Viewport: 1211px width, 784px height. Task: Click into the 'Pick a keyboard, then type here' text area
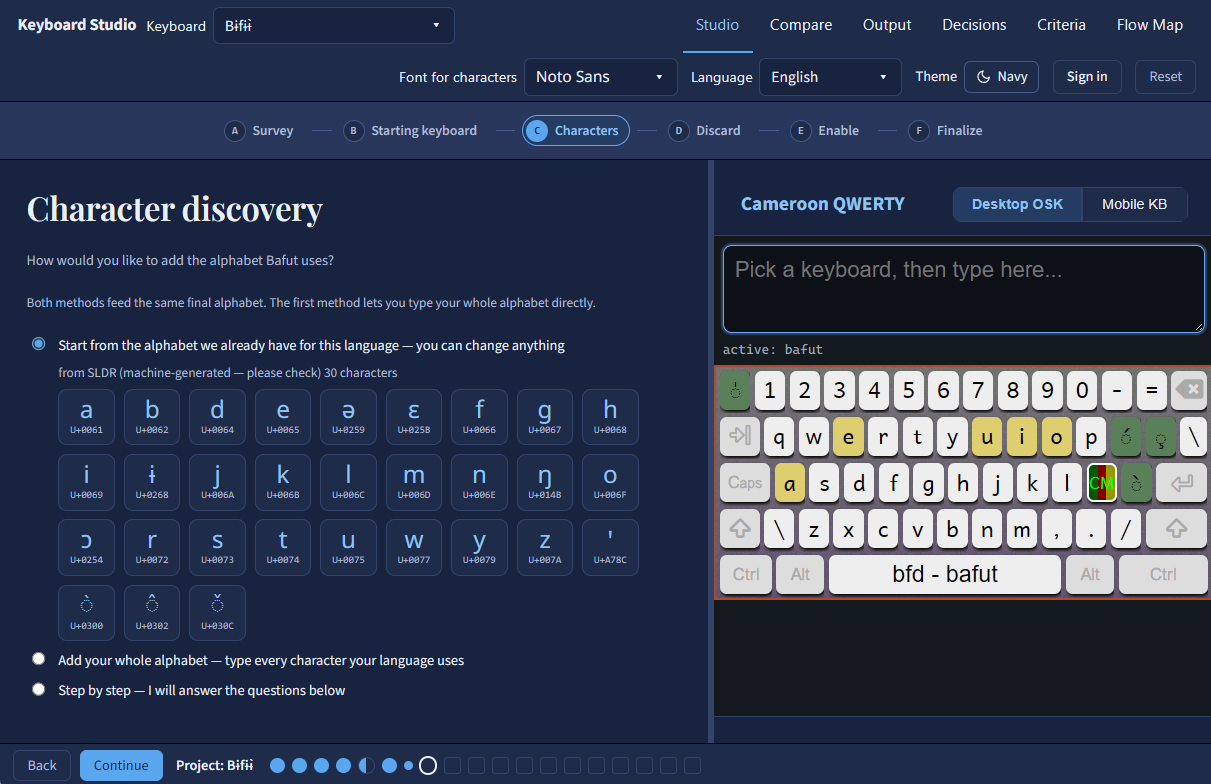pos(964,289)
